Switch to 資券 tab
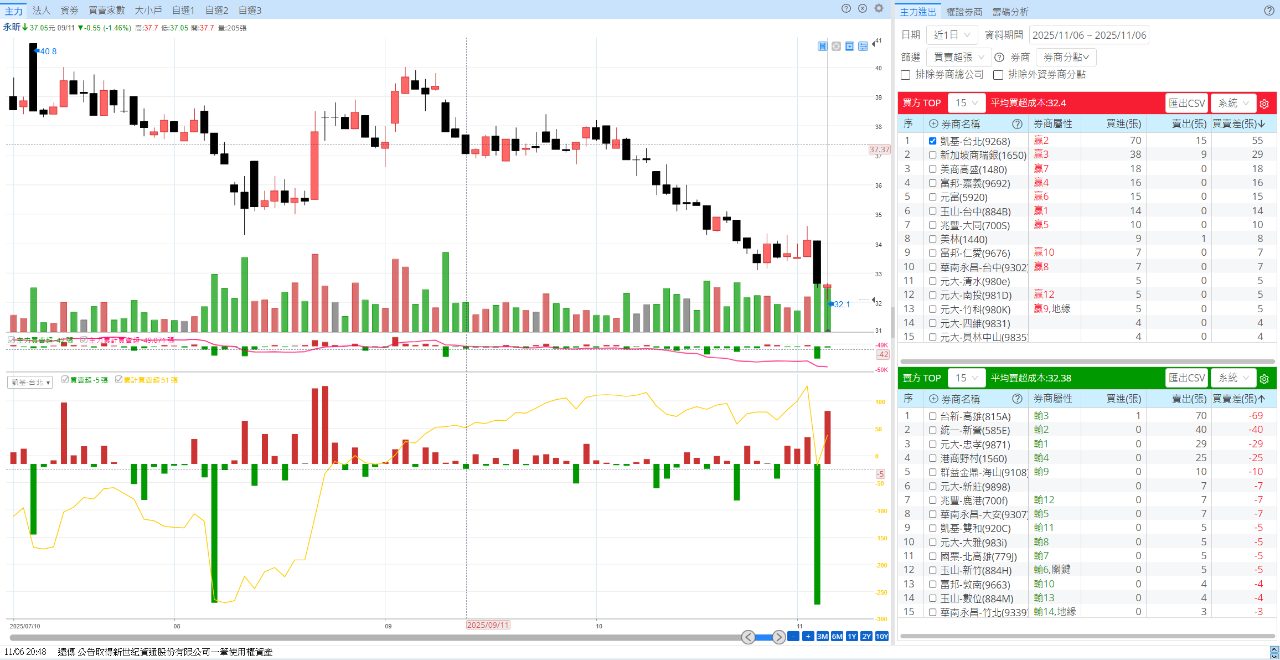1280x660 pixels. pos(70,9)
